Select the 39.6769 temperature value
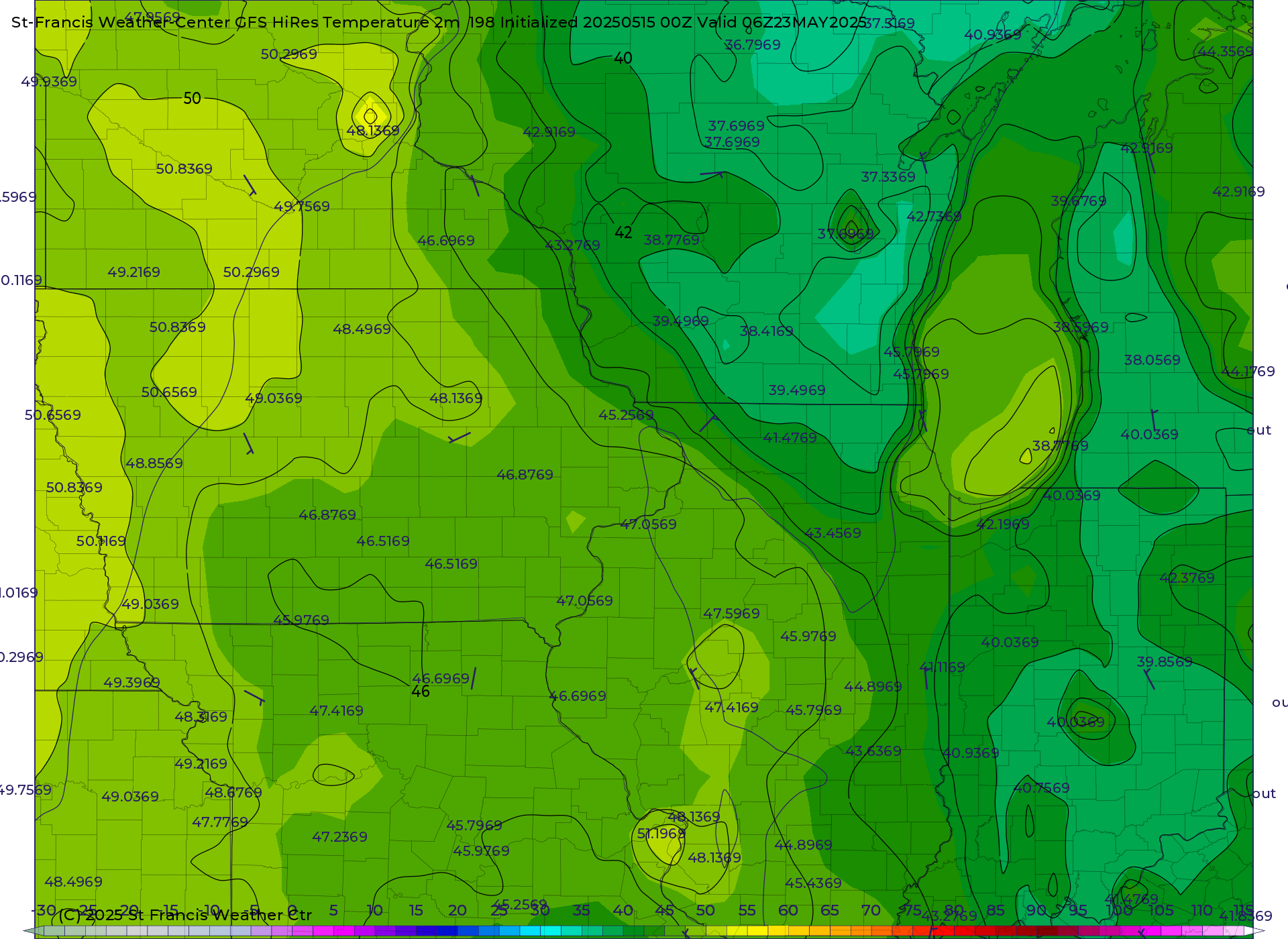This screenshot has width=1288, height=939. pos(1079,201)
